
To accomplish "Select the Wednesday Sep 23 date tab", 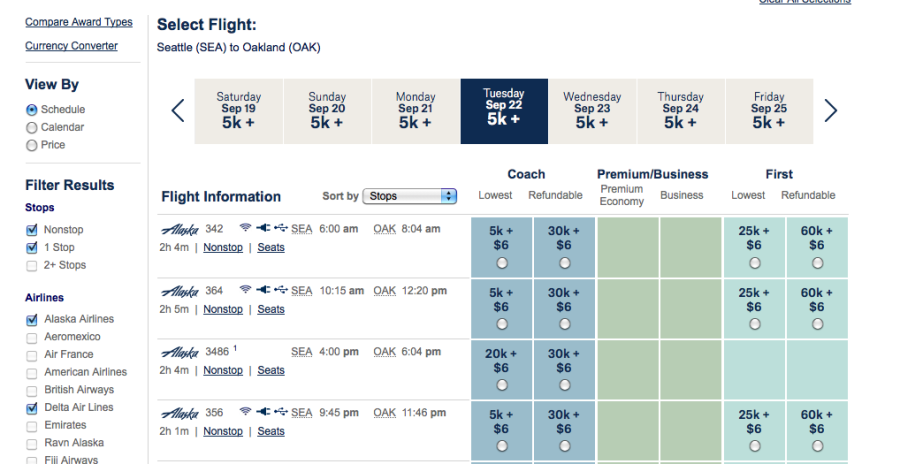I will [x=592, y=111].
